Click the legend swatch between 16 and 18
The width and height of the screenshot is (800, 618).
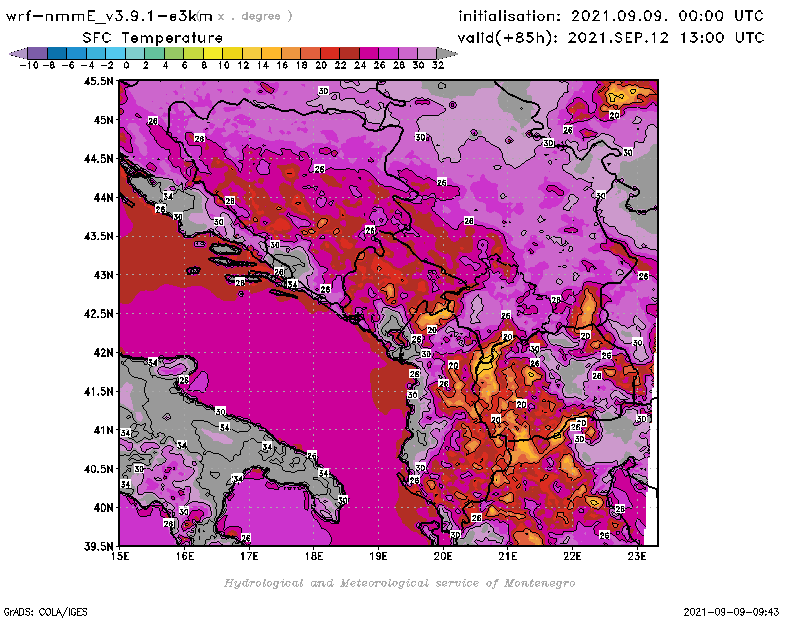(x=290, y=53)
